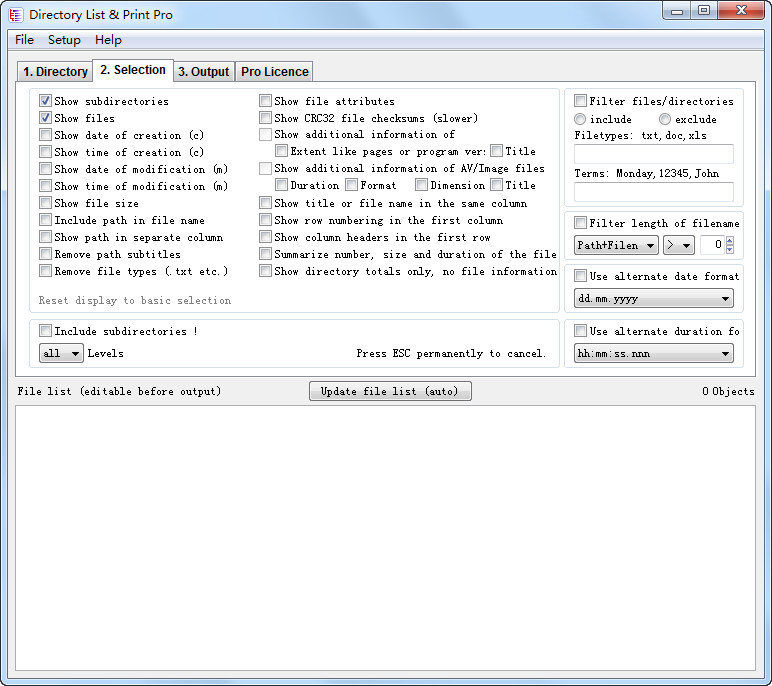Screen dimensions: 772x686
Task: Enable Filter length of filename
Action: (x=580, y=223)
